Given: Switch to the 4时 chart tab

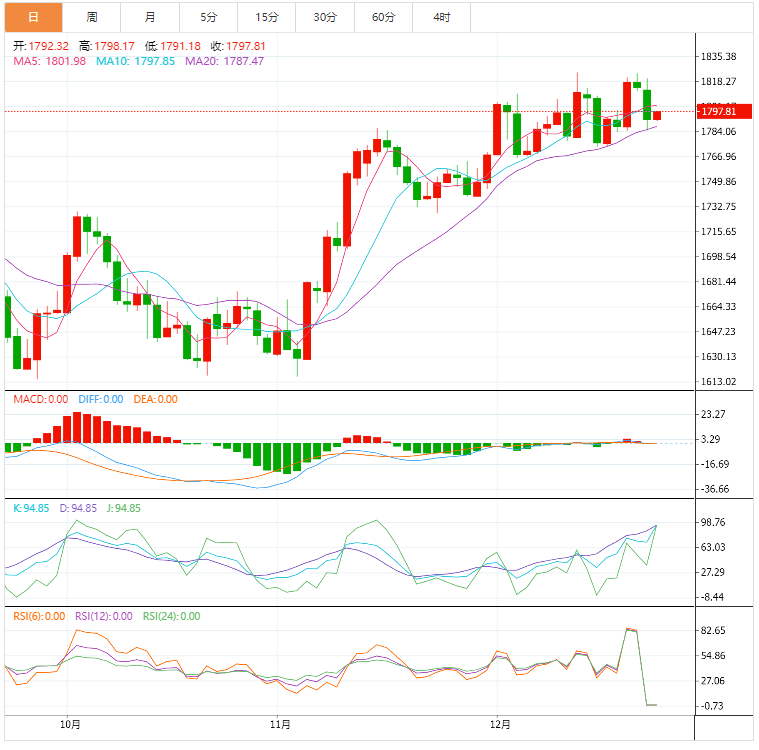Looking at the screenshot, I should pyautogui.click(x=441, y=17).
